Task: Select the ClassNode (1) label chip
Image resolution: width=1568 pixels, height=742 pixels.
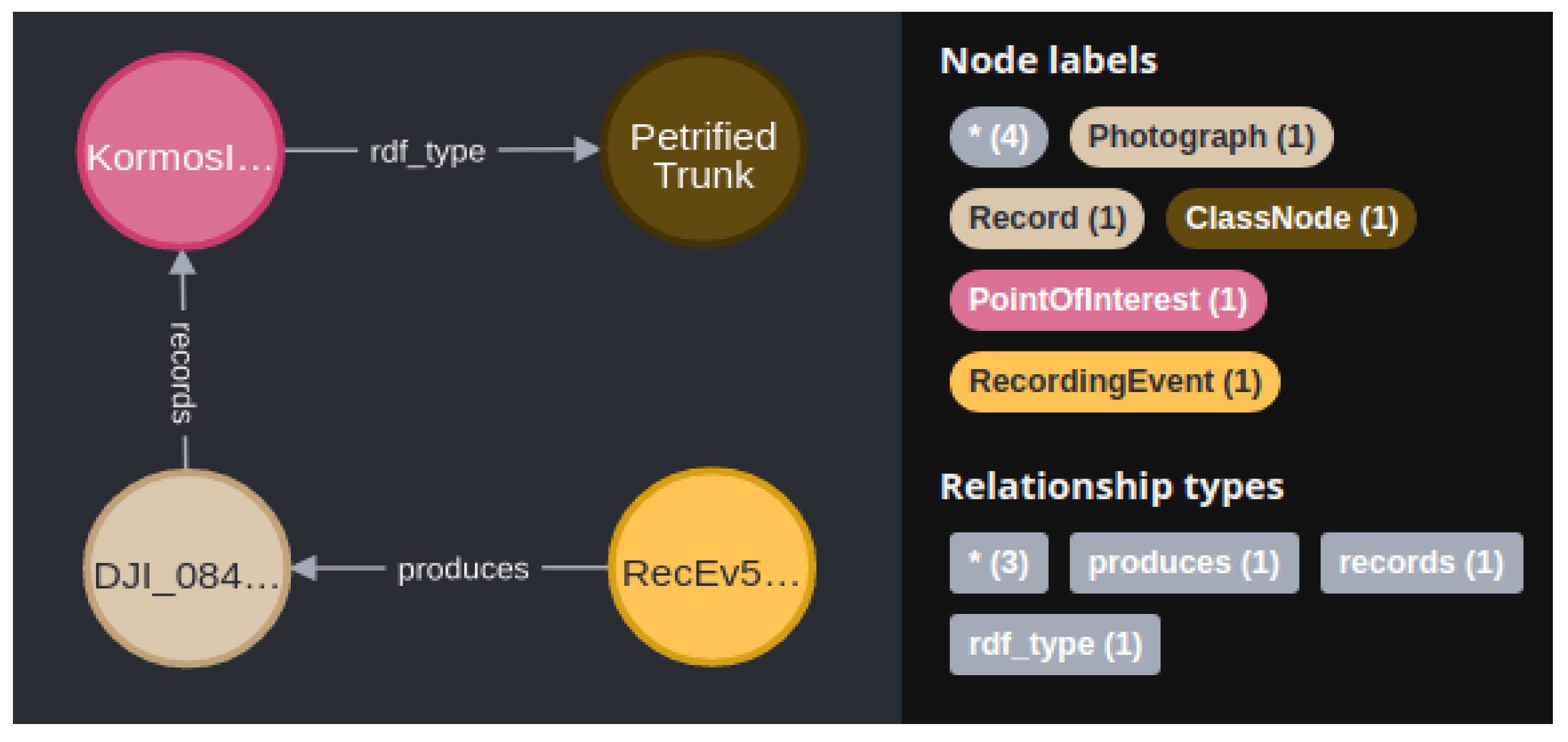Action: coord(1291,218)
